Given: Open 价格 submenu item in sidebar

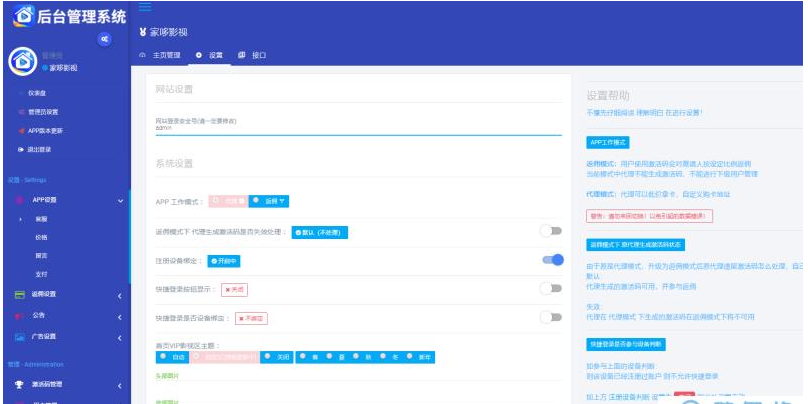Looking at the screenshot, I should click(x=41, y=237).
